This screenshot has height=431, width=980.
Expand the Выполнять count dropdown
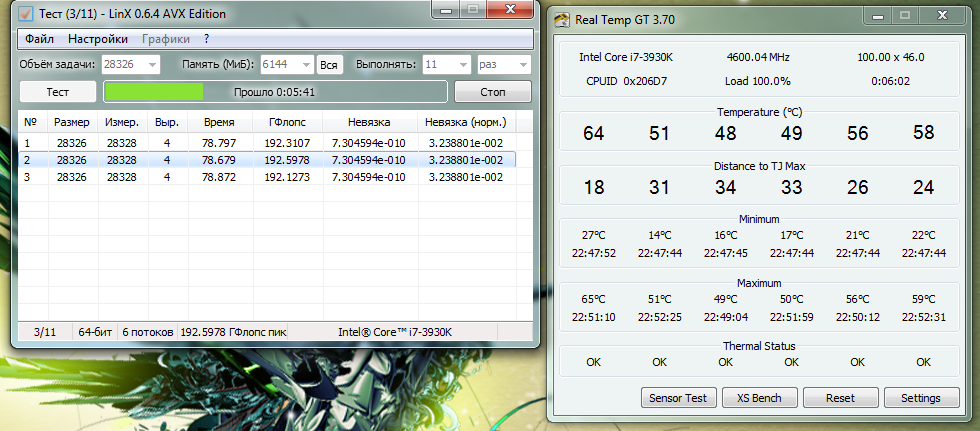click(462, 65)
